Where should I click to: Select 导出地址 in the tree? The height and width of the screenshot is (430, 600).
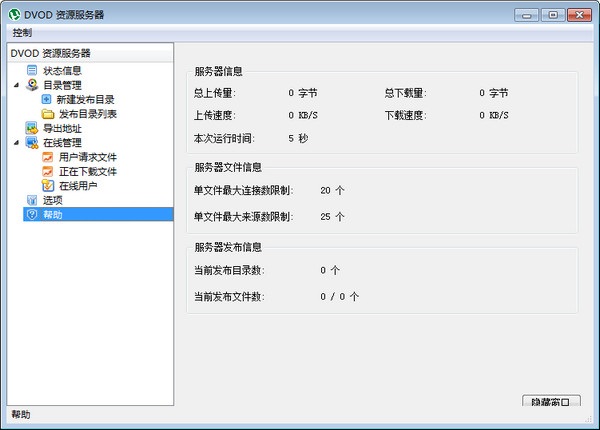tap(62, 129)
